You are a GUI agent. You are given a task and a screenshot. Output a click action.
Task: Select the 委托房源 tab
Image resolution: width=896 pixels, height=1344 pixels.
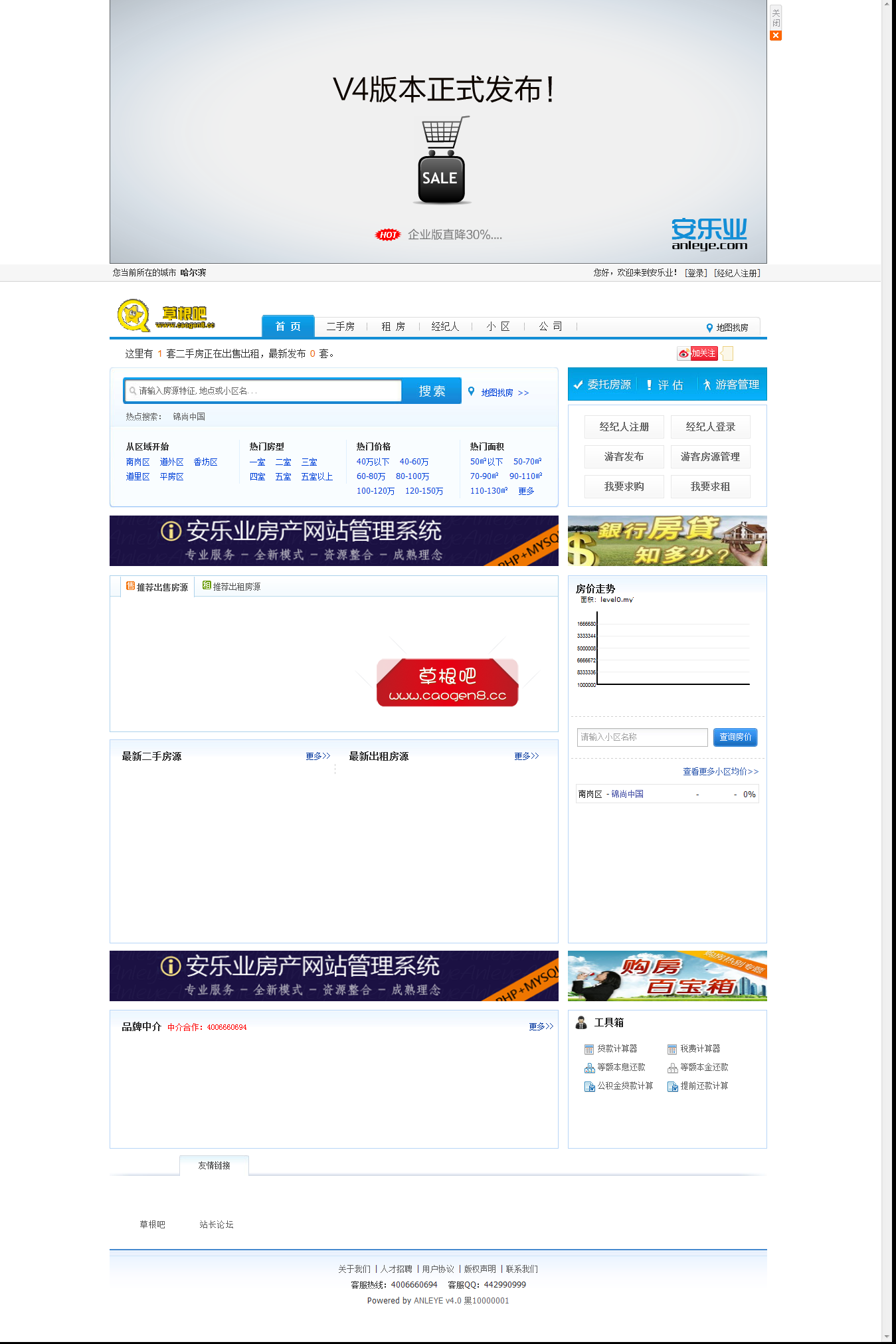602,385
